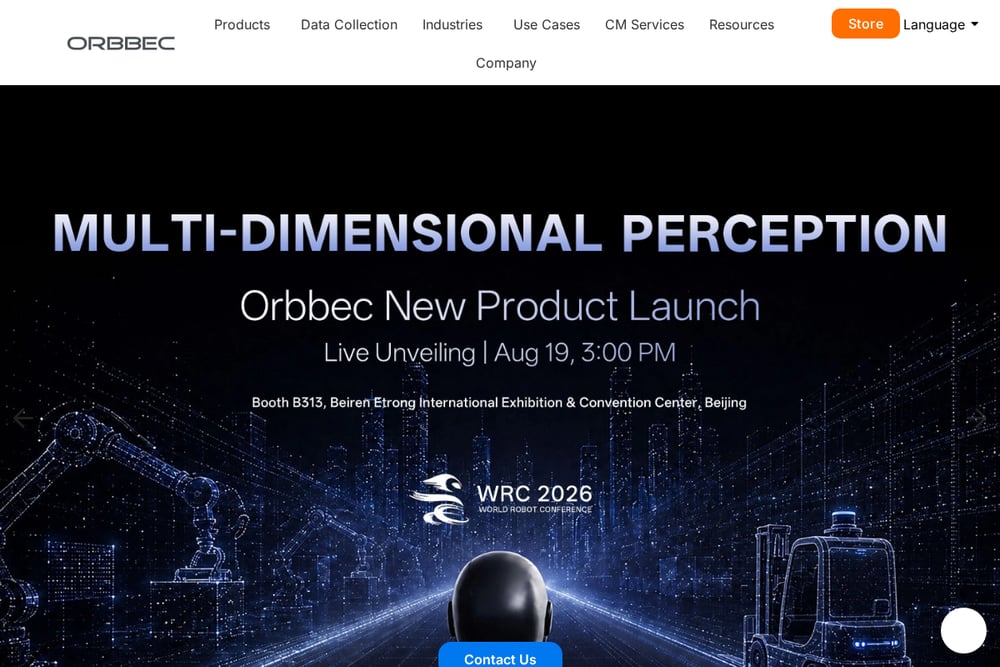Click the Multi-Dimensional Perception headline
1000x667 pixels.
500,233
